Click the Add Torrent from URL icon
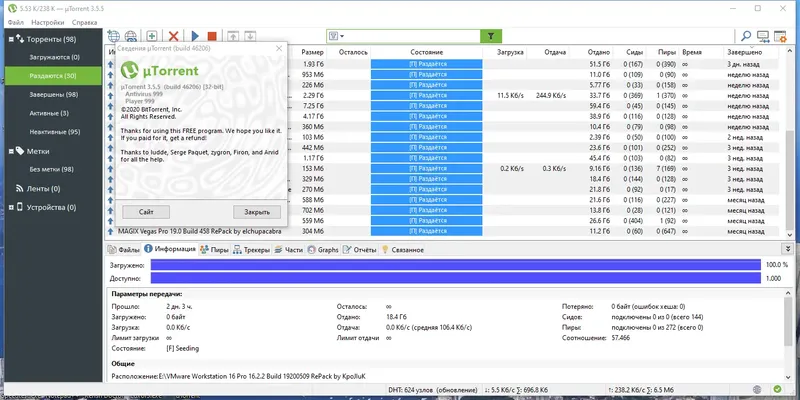Image resolution: width=800 pixels, height=400 pixels. click(113, 36)
